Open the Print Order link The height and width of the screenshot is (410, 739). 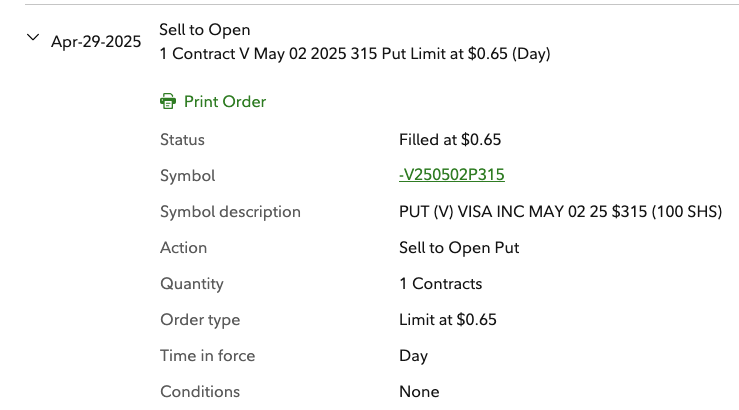pyautogui.click(x=225, y=102)
